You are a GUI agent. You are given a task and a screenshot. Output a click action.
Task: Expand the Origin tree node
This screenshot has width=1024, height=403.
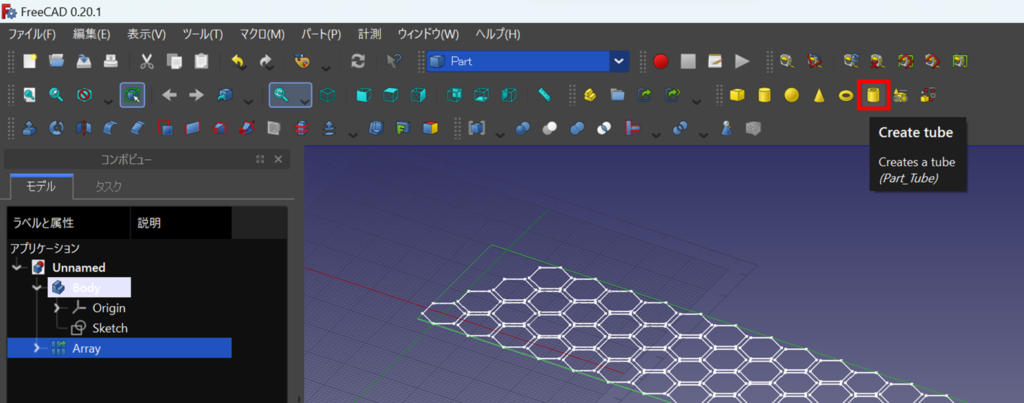pyautogui.click(x=57, y=308)
